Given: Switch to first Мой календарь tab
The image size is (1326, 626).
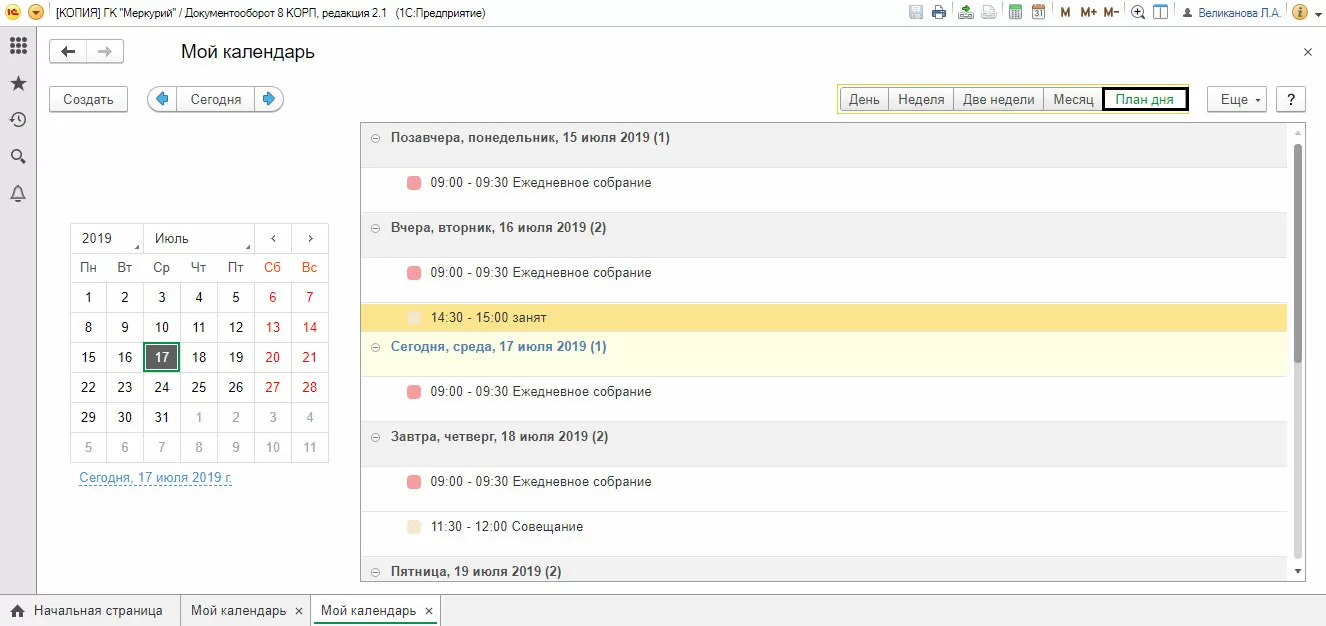Looking at the screenshot, I should point(238,610).
